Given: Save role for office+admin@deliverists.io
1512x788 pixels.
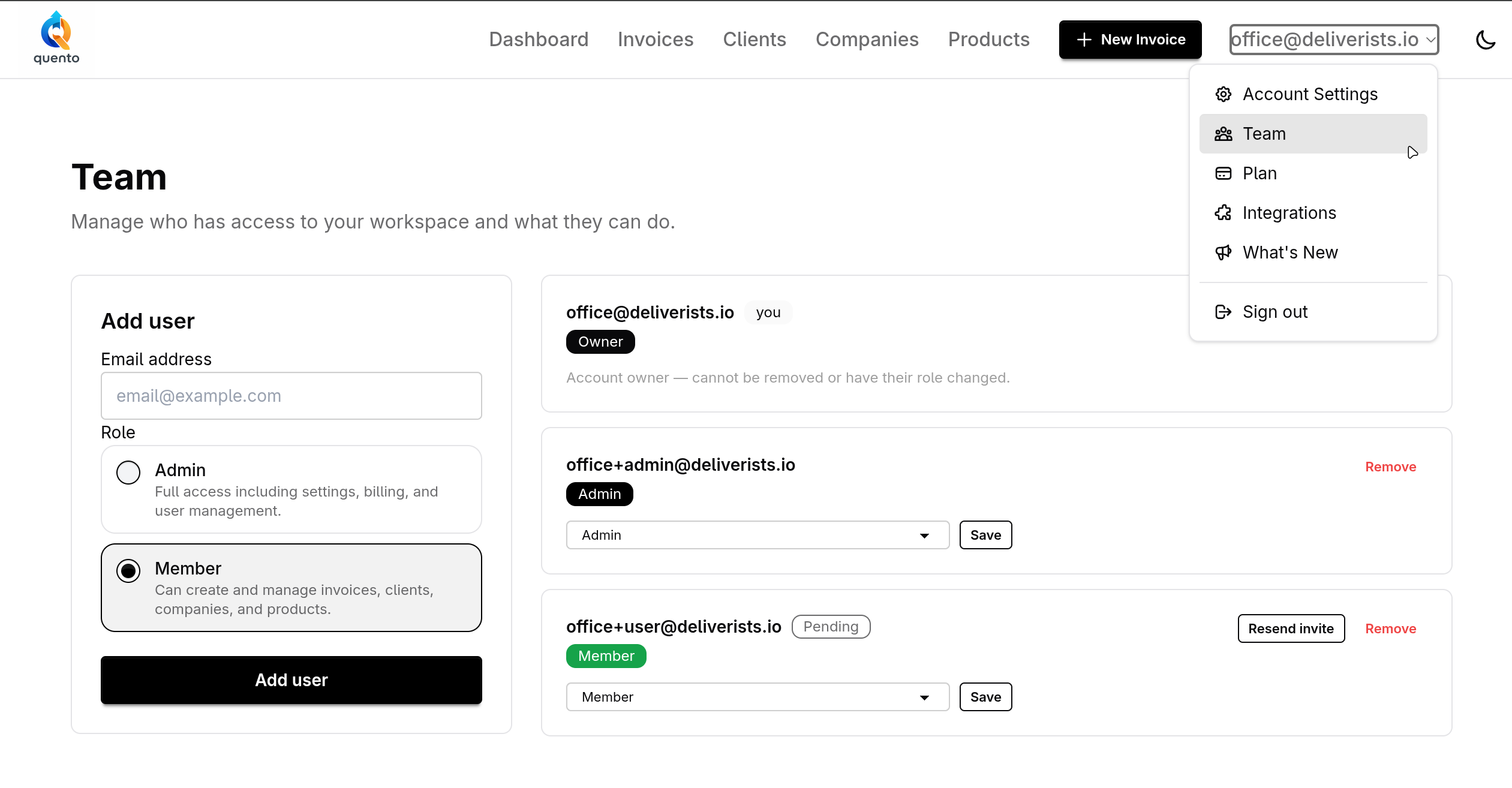Looking at the screenshot, I should pyautogui.click(x=985, y=535).
